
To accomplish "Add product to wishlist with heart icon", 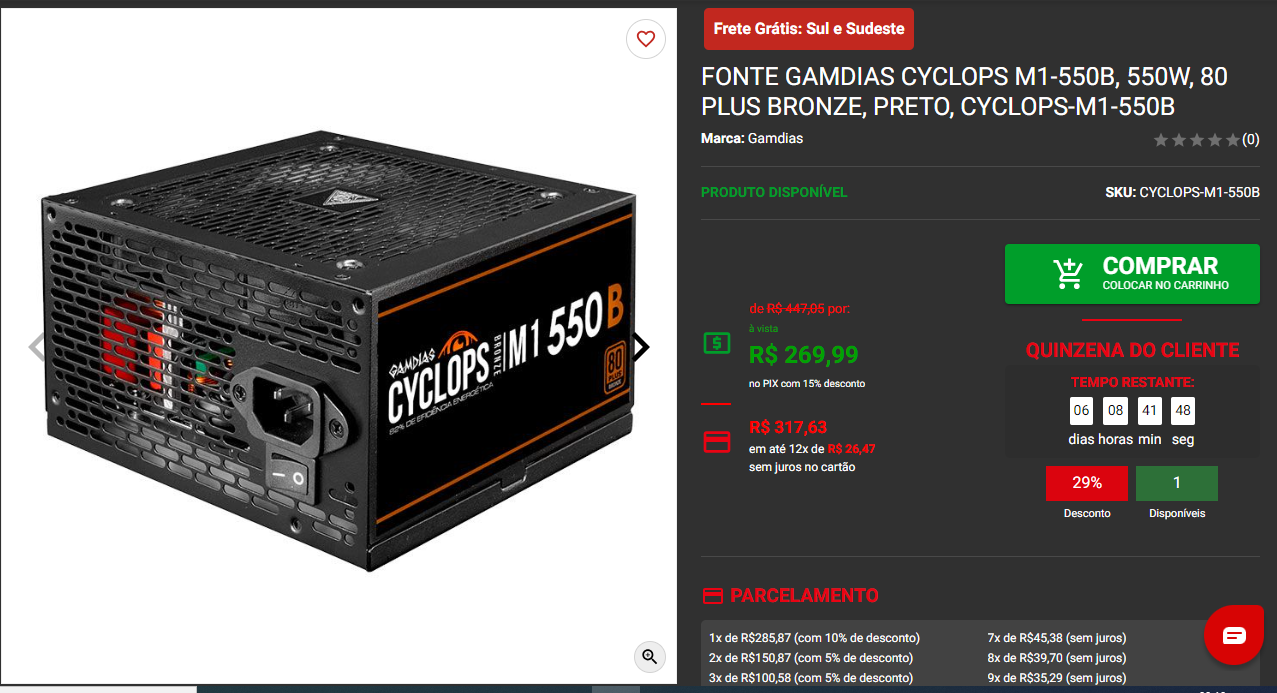I will [x=646, y=39].
